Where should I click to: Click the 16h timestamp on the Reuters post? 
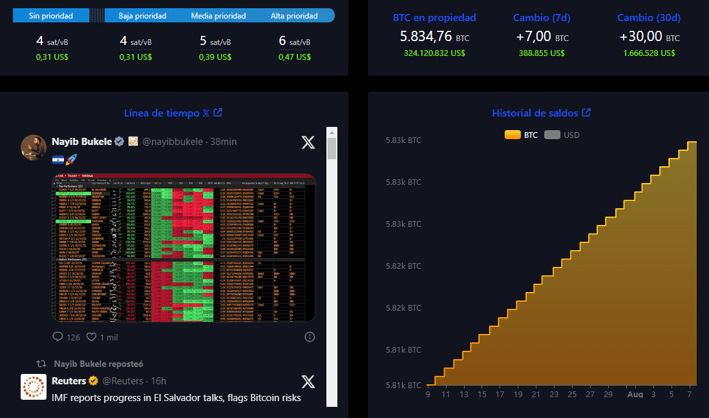point(158,381)
